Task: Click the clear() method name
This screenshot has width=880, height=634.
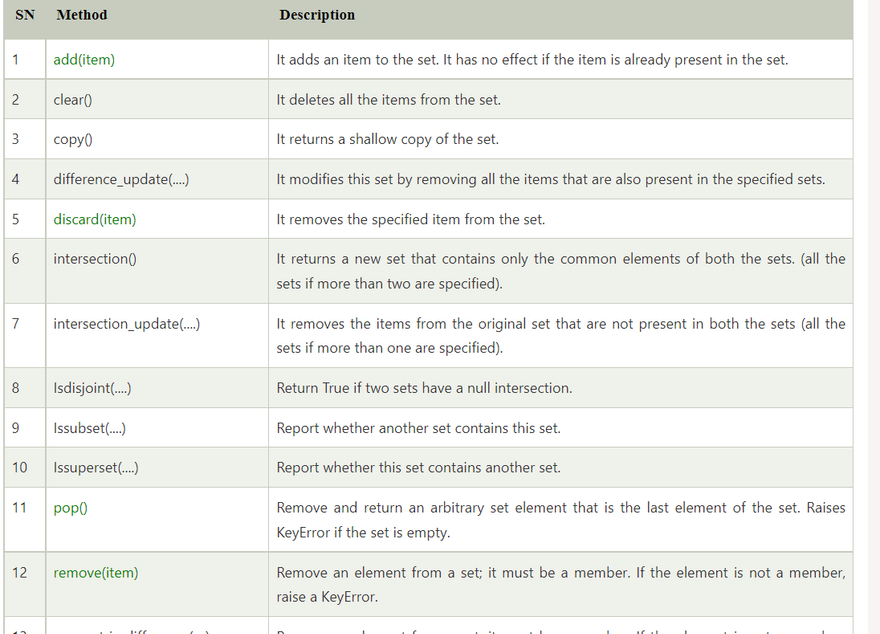Action: (x=74, y=100)
